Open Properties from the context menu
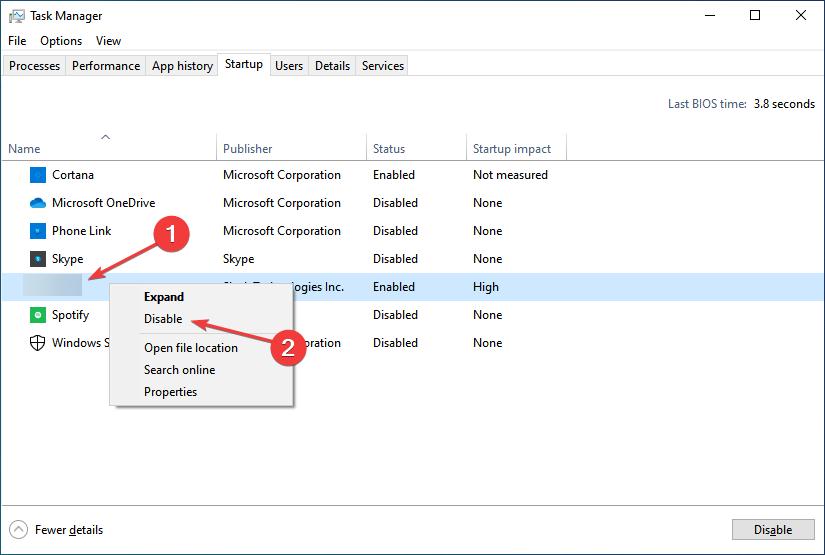 pyautogui.click(x=170, y=392)
